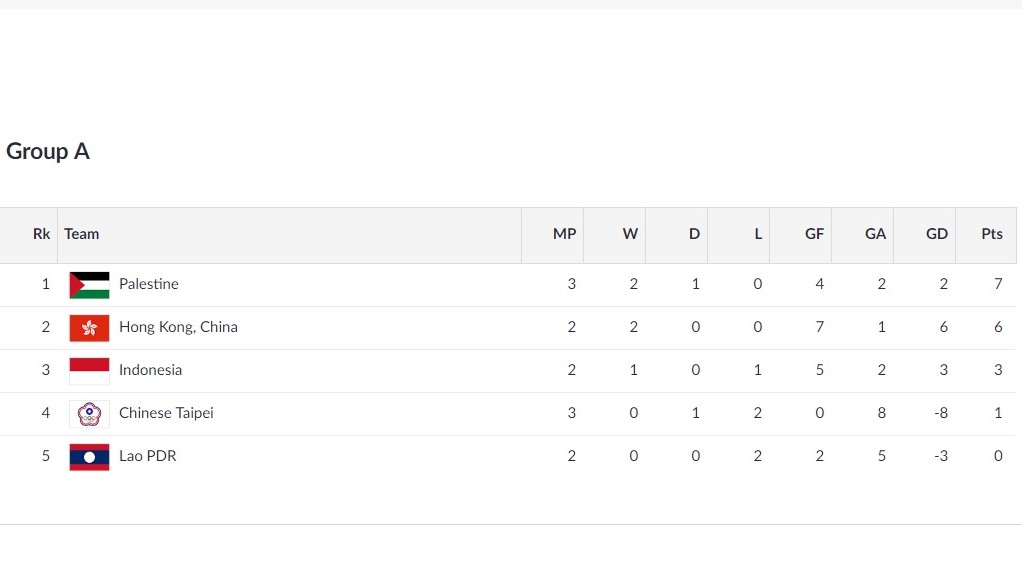Viewport: 1022px width, 575px height.
Task: Open the Lao PDR team link
Action: [147, 456]
